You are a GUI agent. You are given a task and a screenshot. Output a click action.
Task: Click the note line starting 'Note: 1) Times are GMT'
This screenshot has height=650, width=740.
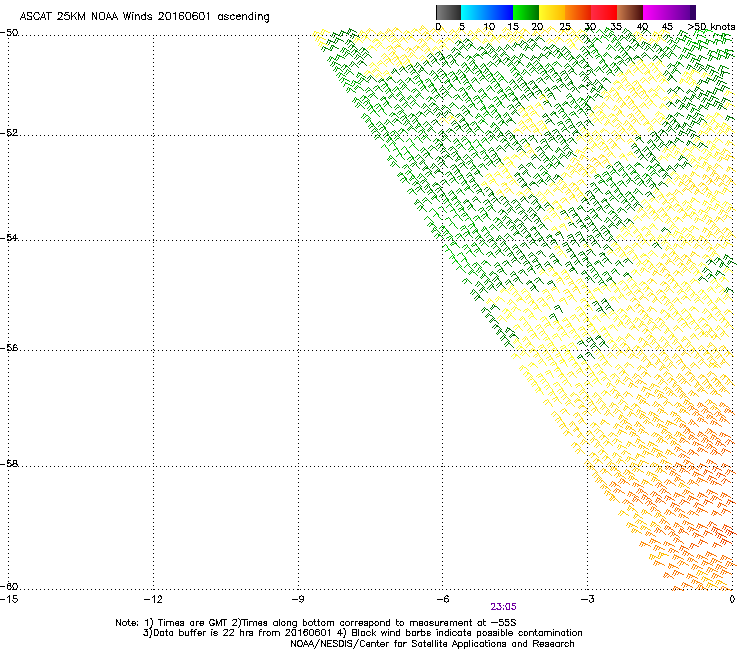coord(316,623)
